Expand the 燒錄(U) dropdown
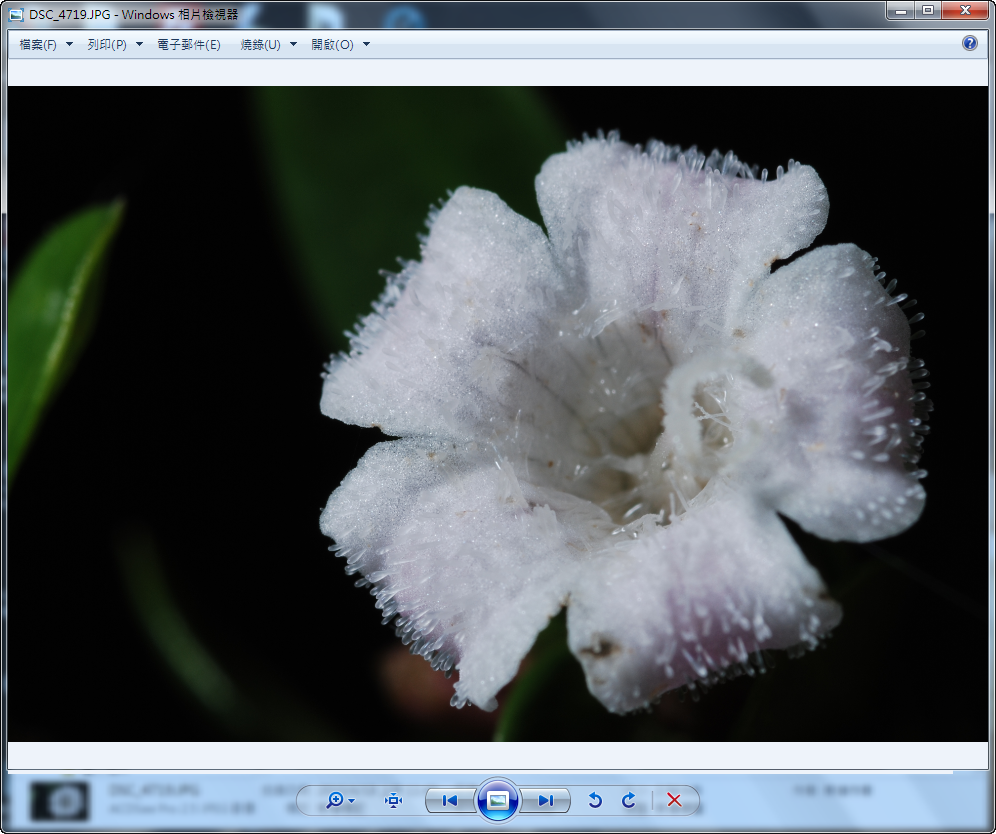This screenshot has height=834, width=996. pyautogui.click(x=268, y=45)
